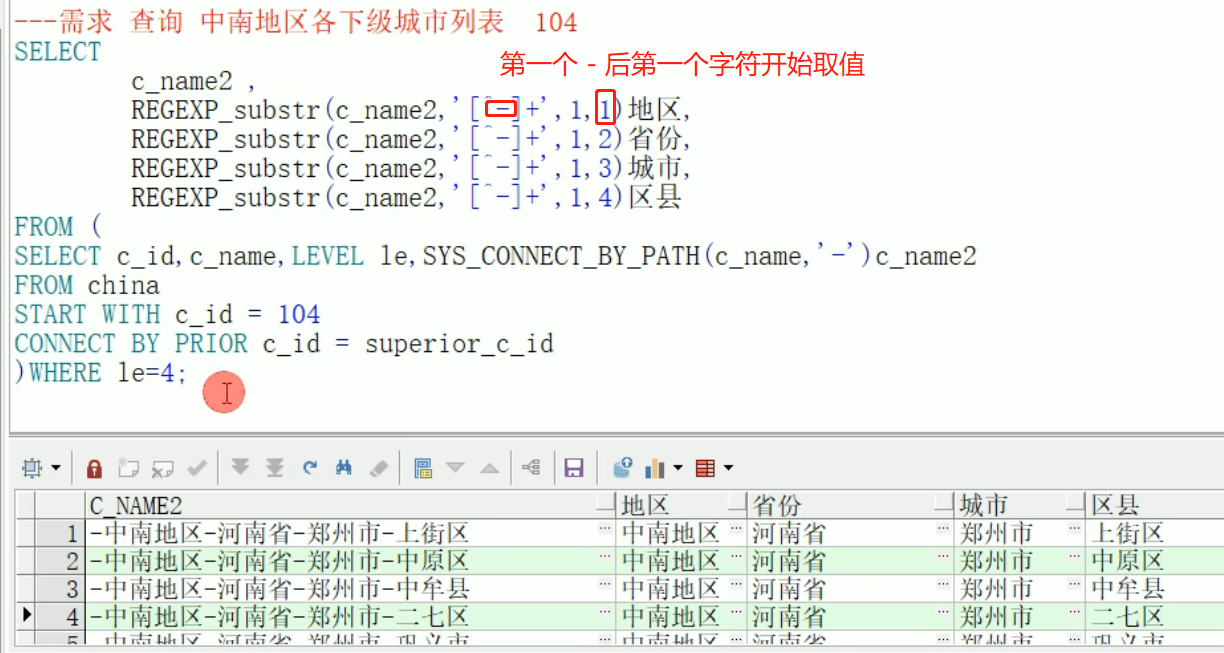This screenshot has width=1224, height=653.
Task: Click 中原区 cell in the 区县 column
Action: tap(1154, 561)
